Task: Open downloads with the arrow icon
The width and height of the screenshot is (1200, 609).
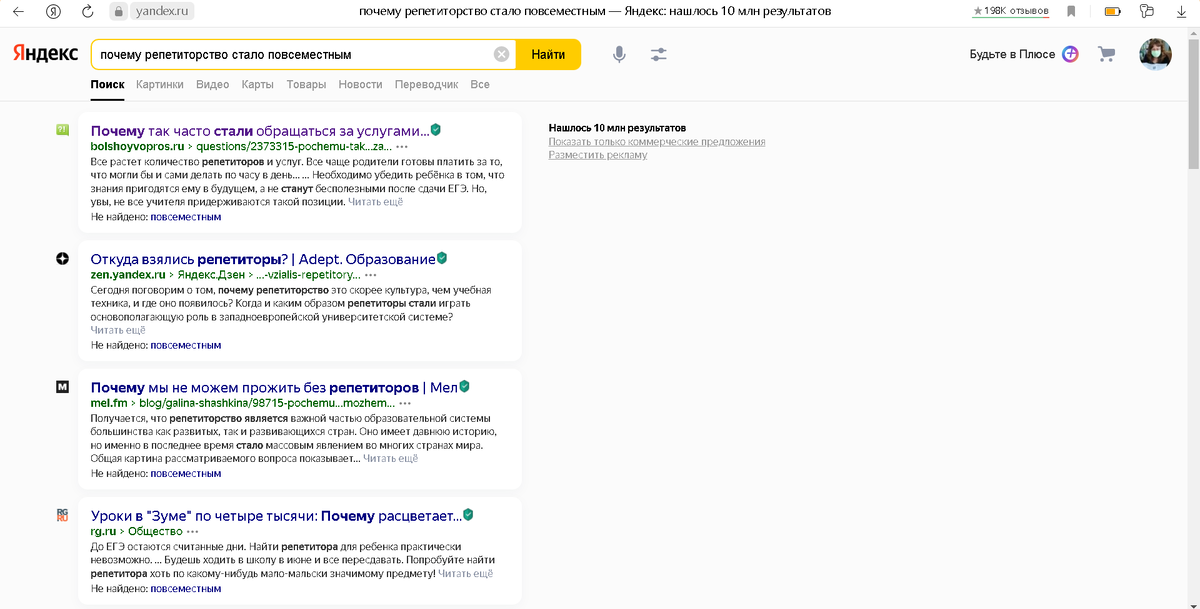Action: 1180,11
